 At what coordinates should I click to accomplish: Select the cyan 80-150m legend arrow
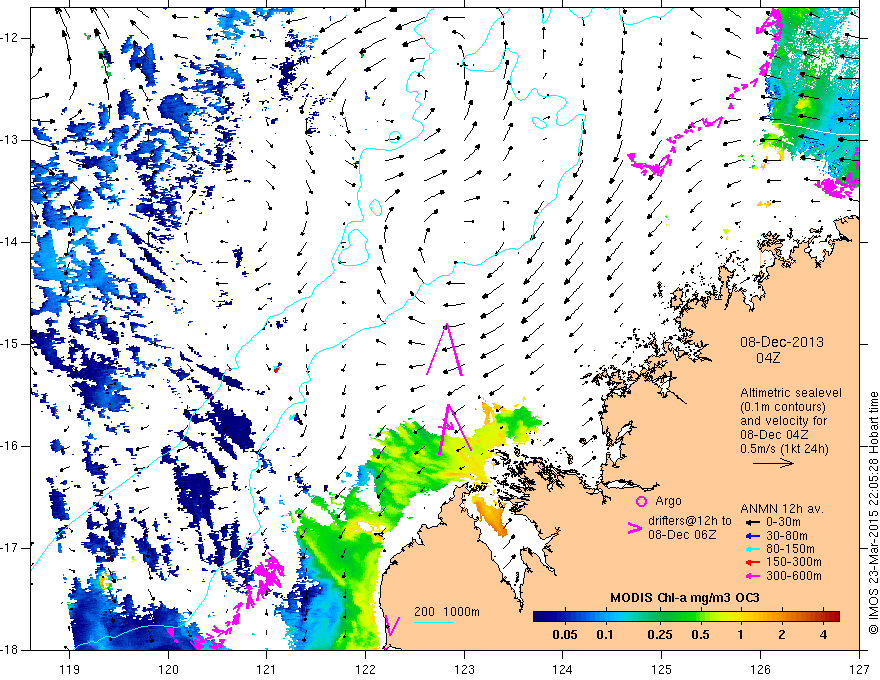coord(752,549)
